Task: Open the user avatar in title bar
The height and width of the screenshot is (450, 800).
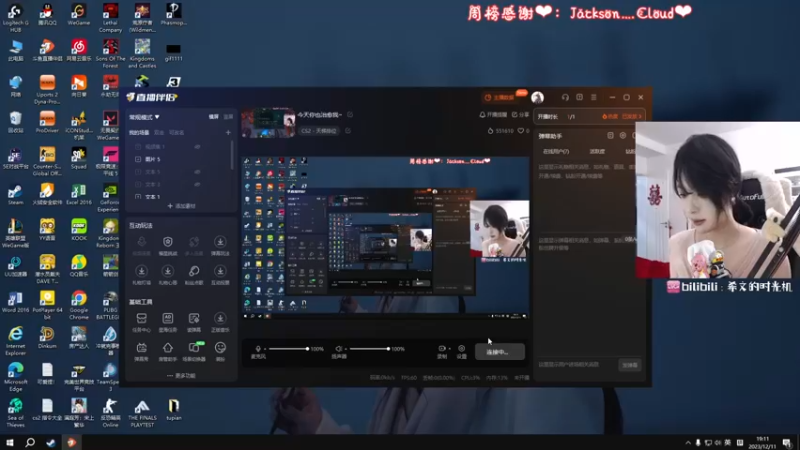Action: pyautogui.click(x=537, y=97)
